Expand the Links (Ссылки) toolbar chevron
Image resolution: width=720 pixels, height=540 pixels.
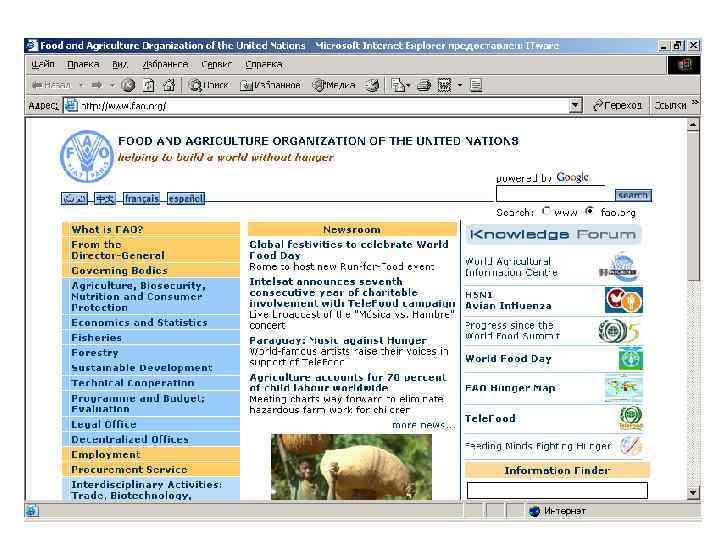click(695, 103)
